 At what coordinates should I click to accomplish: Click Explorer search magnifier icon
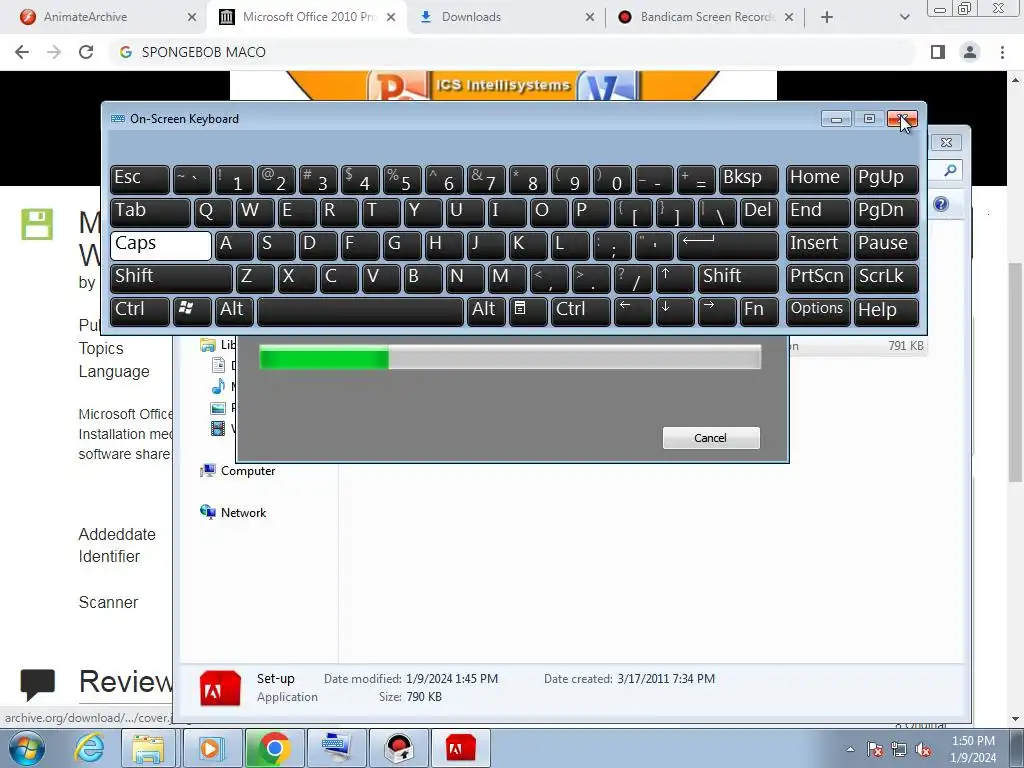pyautogui.click(x=950, y=171)
